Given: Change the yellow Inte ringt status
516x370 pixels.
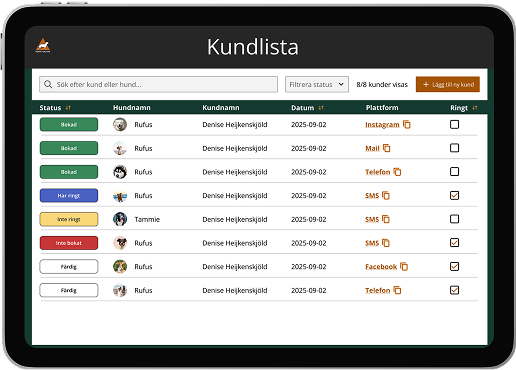Looking at the screenshot, I should (x=69, y=219).
